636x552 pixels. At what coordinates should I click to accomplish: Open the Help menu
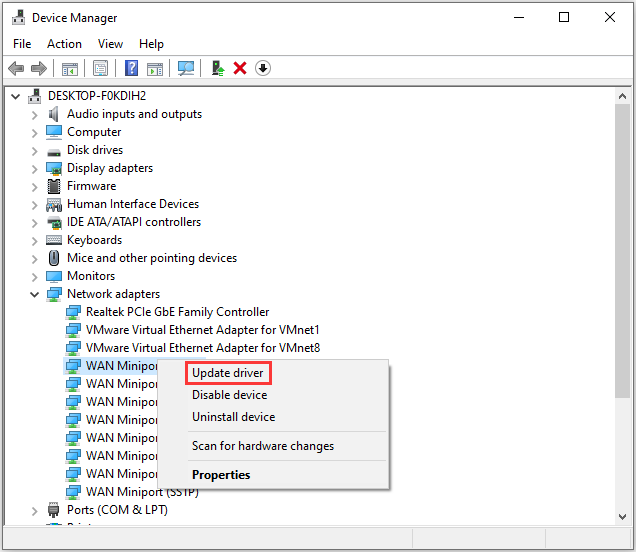[x=151, y=44]
